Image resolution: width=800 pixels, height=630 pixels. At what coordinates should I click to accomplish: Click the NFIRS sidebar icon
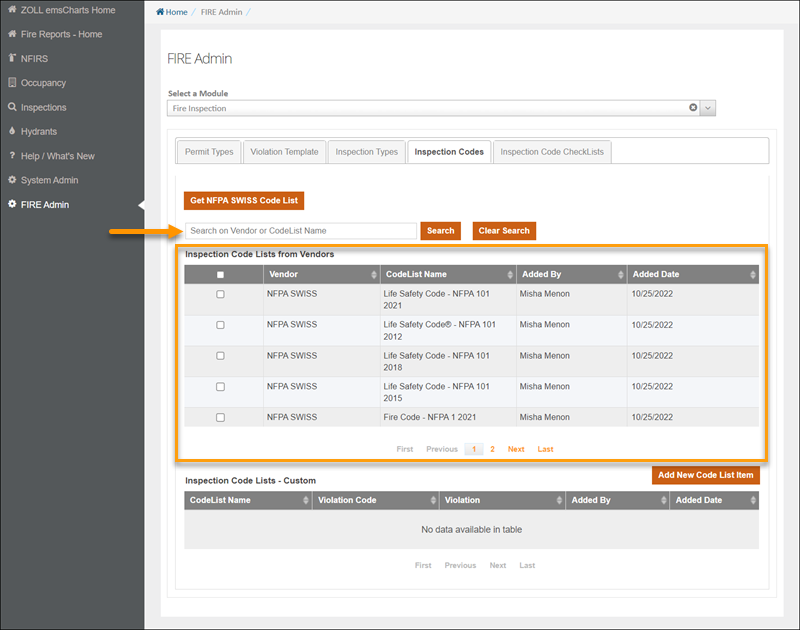12,58
